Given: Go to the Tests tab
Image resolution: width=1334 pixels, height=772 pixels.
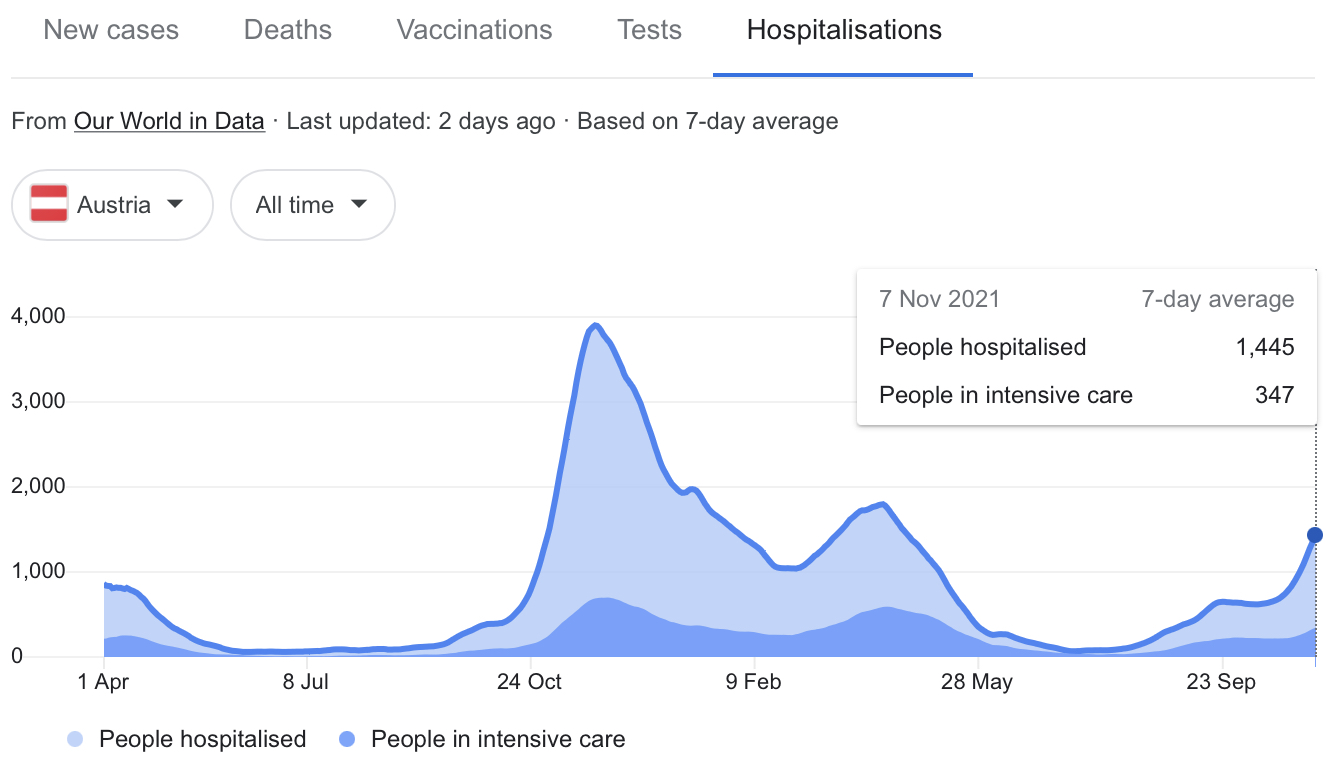Looking at the screenshot, I should coord(649,30).
